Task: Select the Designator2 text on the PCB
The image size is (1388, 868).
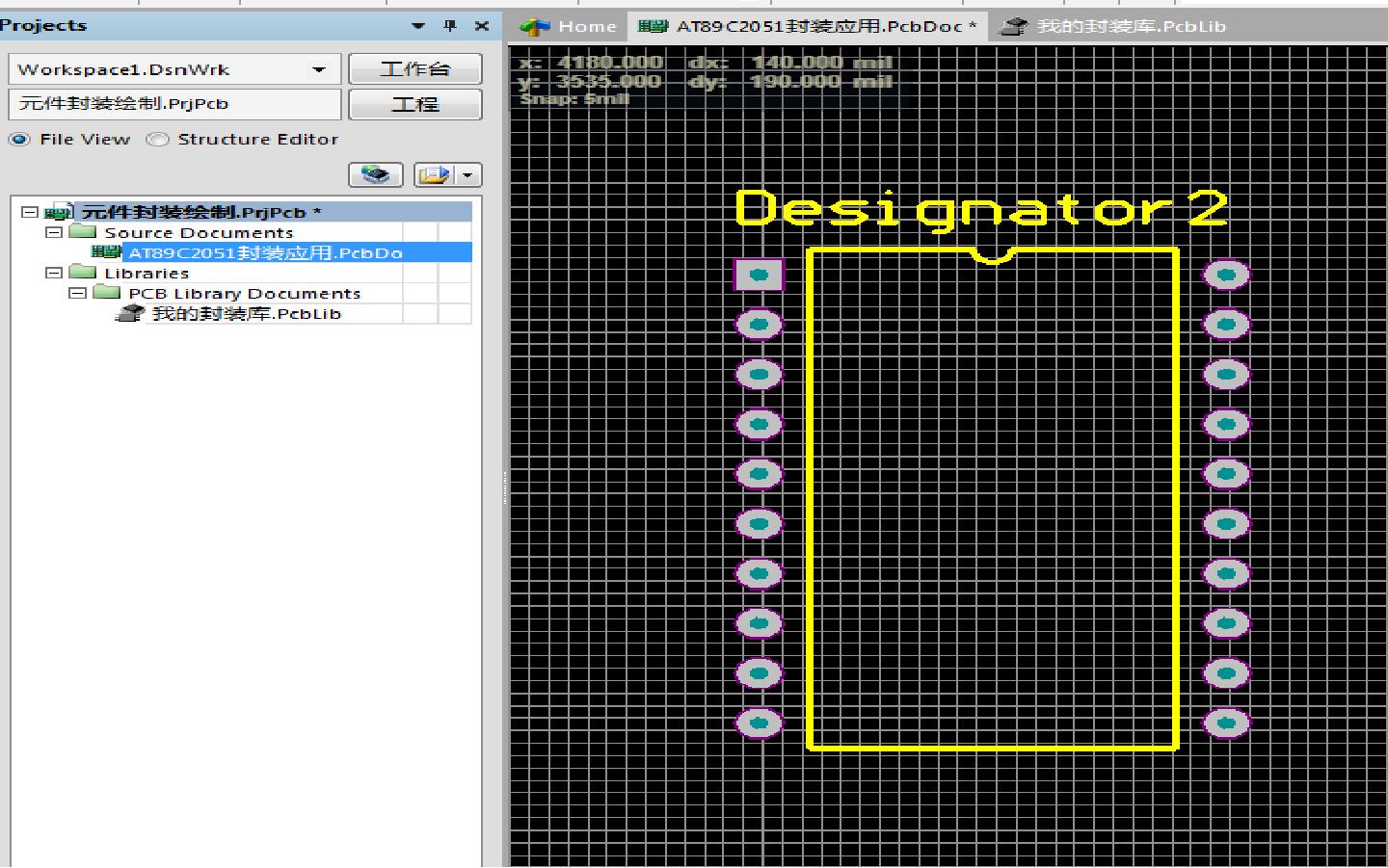Action: [981, 210]
